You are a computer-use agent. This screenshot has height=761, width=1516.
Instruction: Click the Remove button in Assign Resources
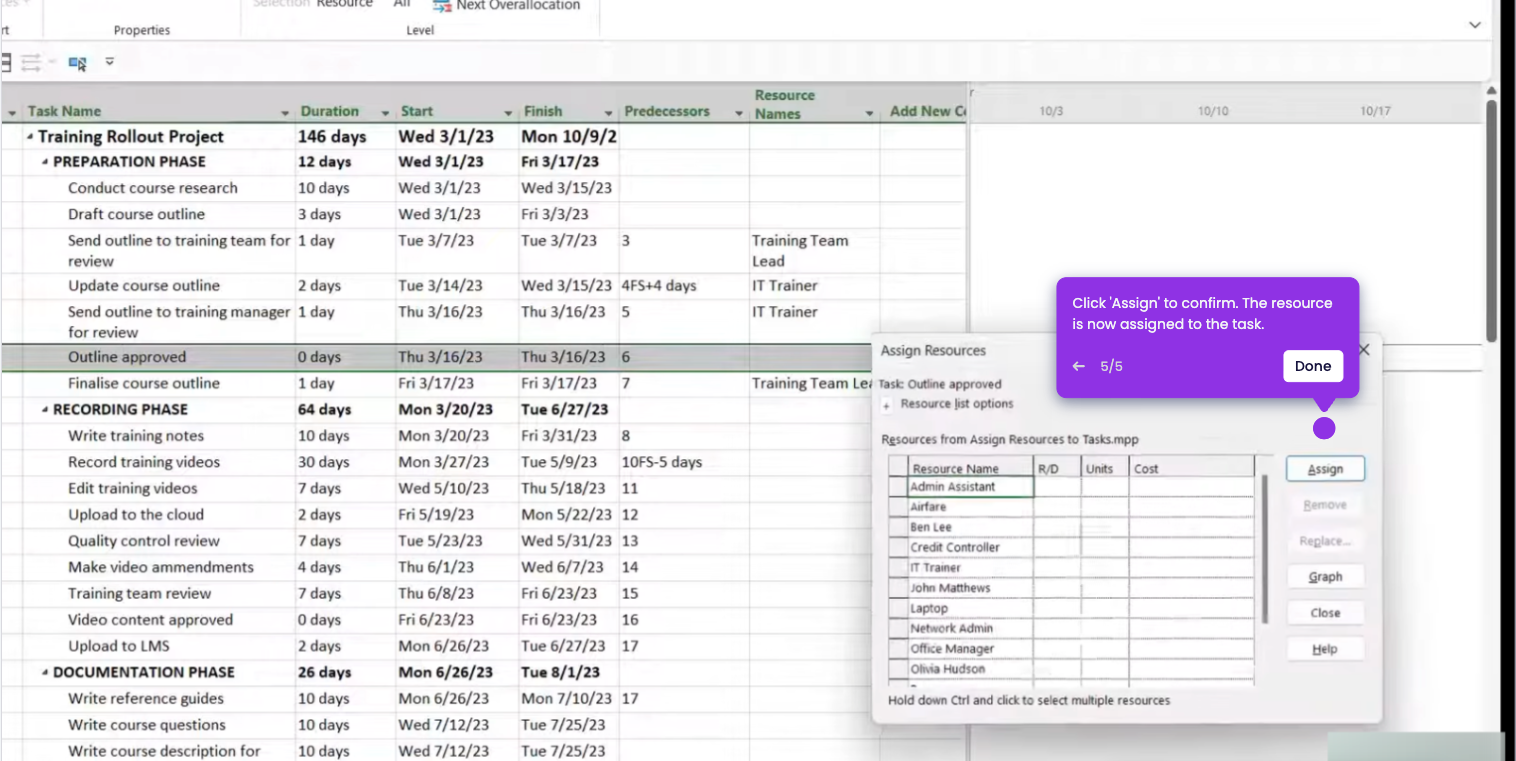pos(1325,505)
